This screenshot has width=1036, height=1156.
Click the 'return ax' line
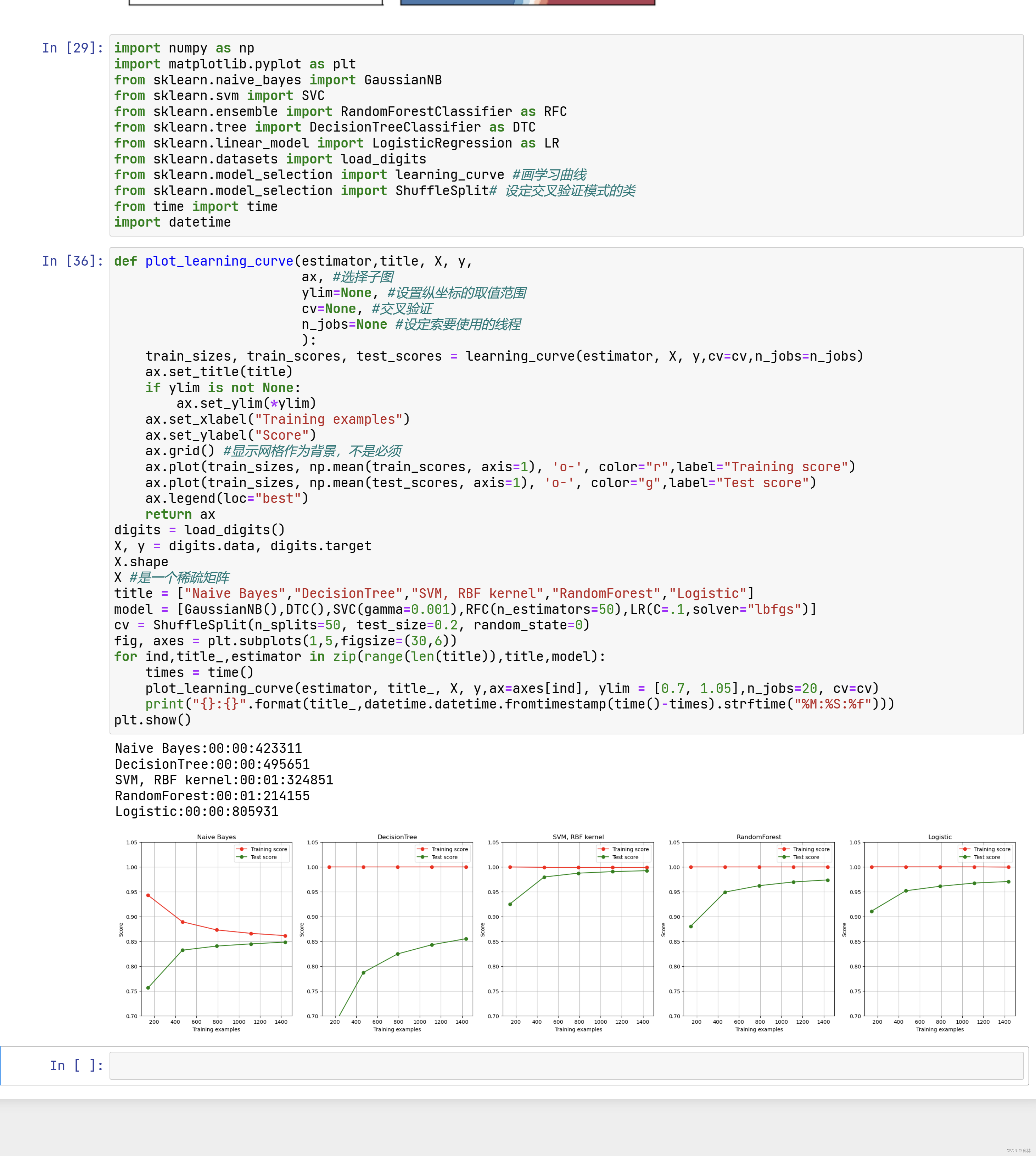click(180, 514)
